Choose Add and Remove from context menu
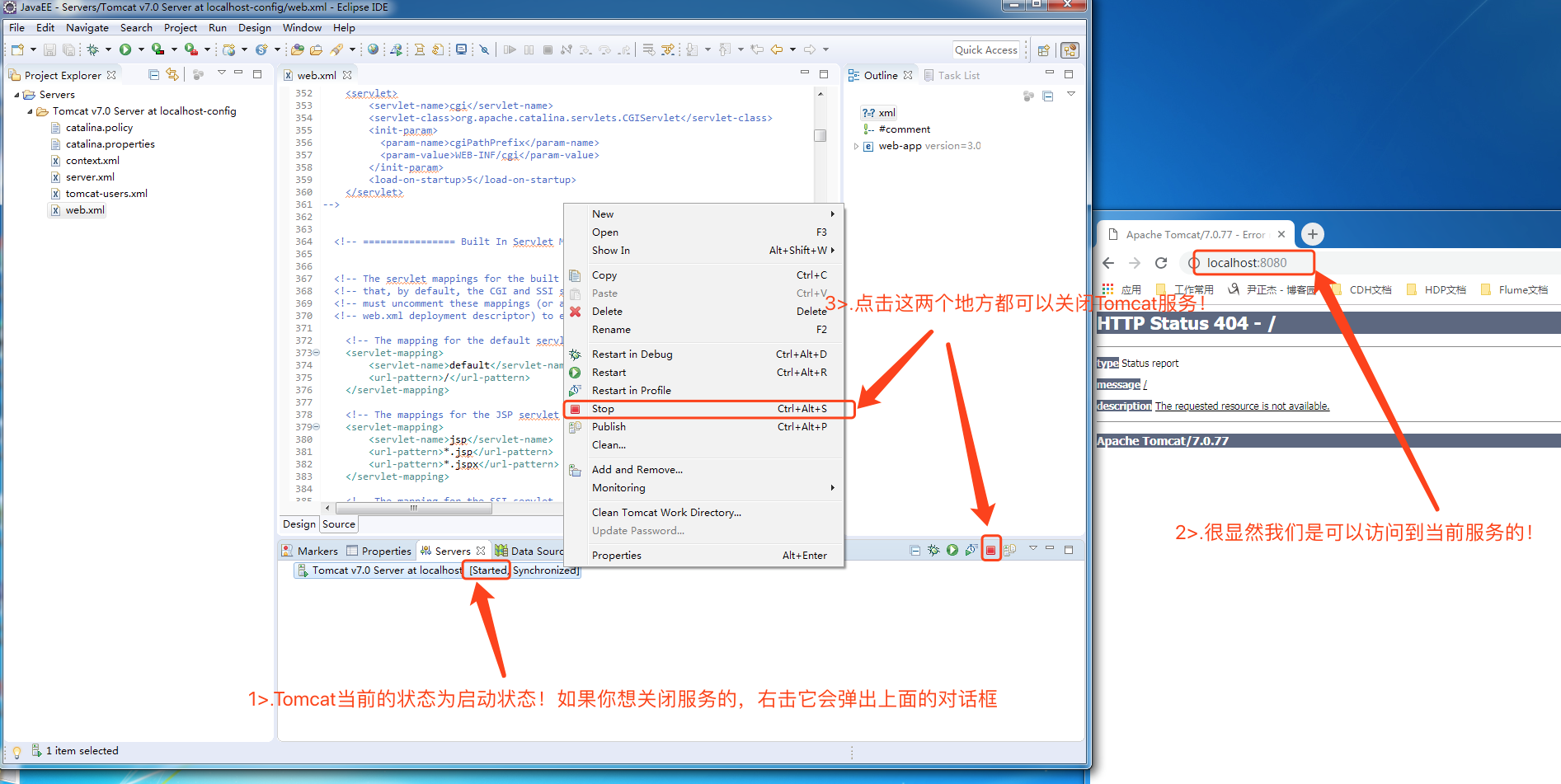 (704, 470)
